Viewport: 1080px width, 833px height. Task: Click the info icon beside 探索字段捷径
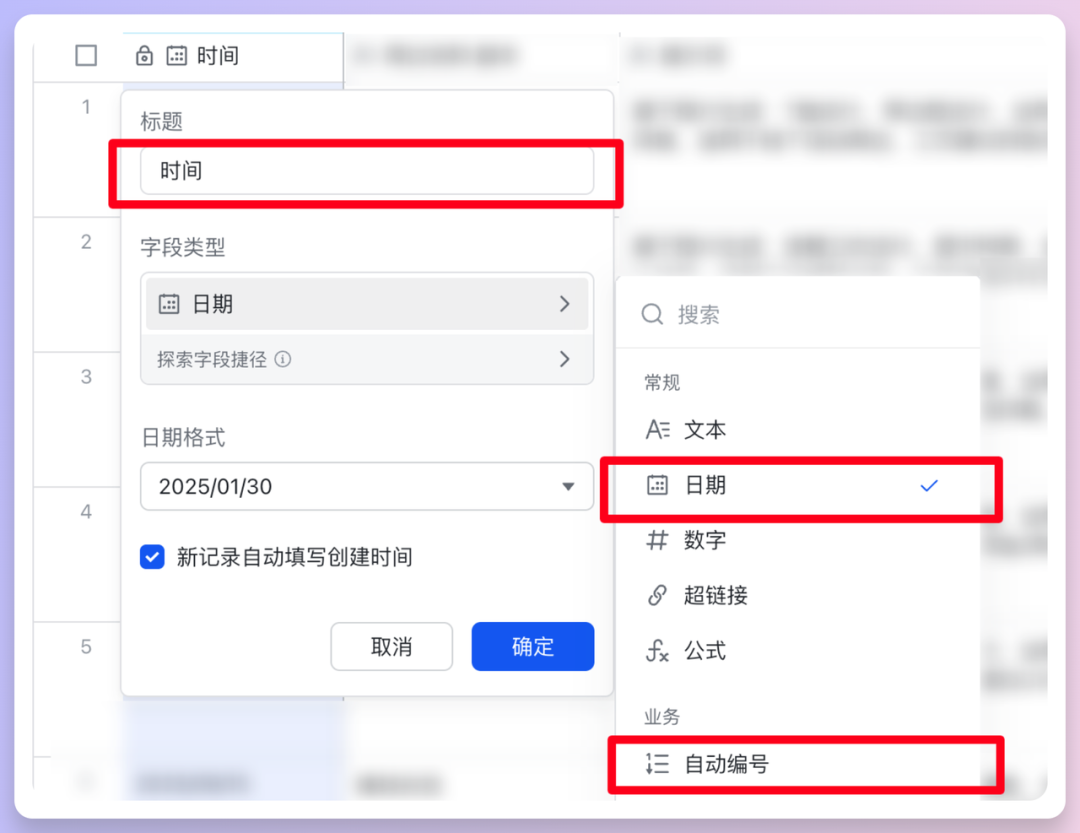coord(283,359)
